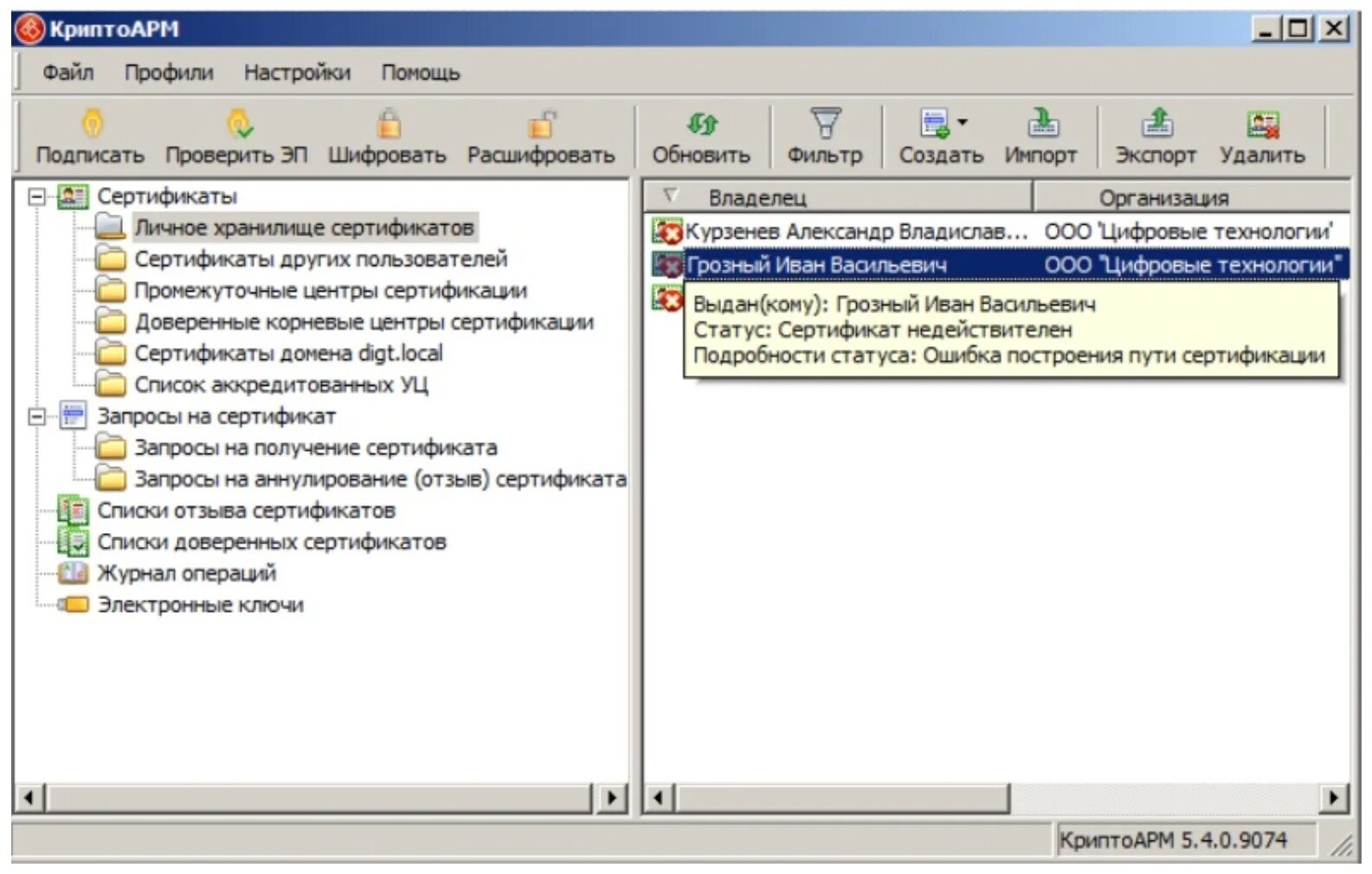Click the Расшифровать unlock icon
This screenshot has width=1372, height=874.
541,125
